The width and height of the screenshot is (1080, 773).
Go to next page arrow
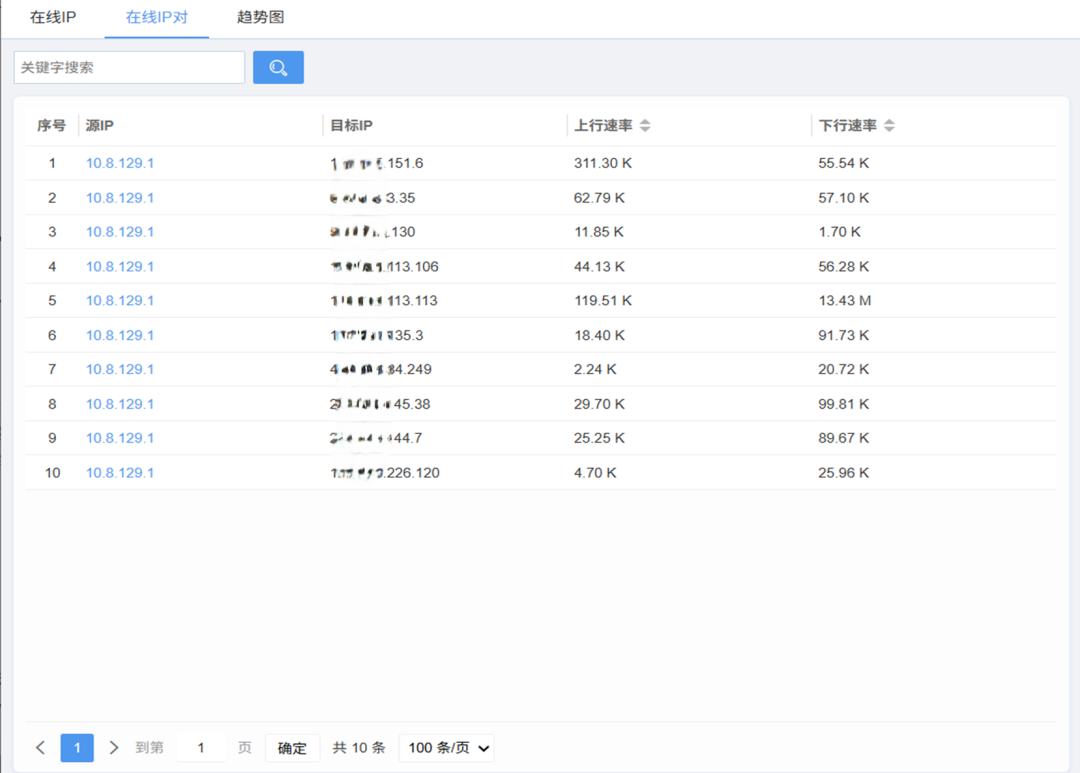pyautogui.click(x=114, y=748)
